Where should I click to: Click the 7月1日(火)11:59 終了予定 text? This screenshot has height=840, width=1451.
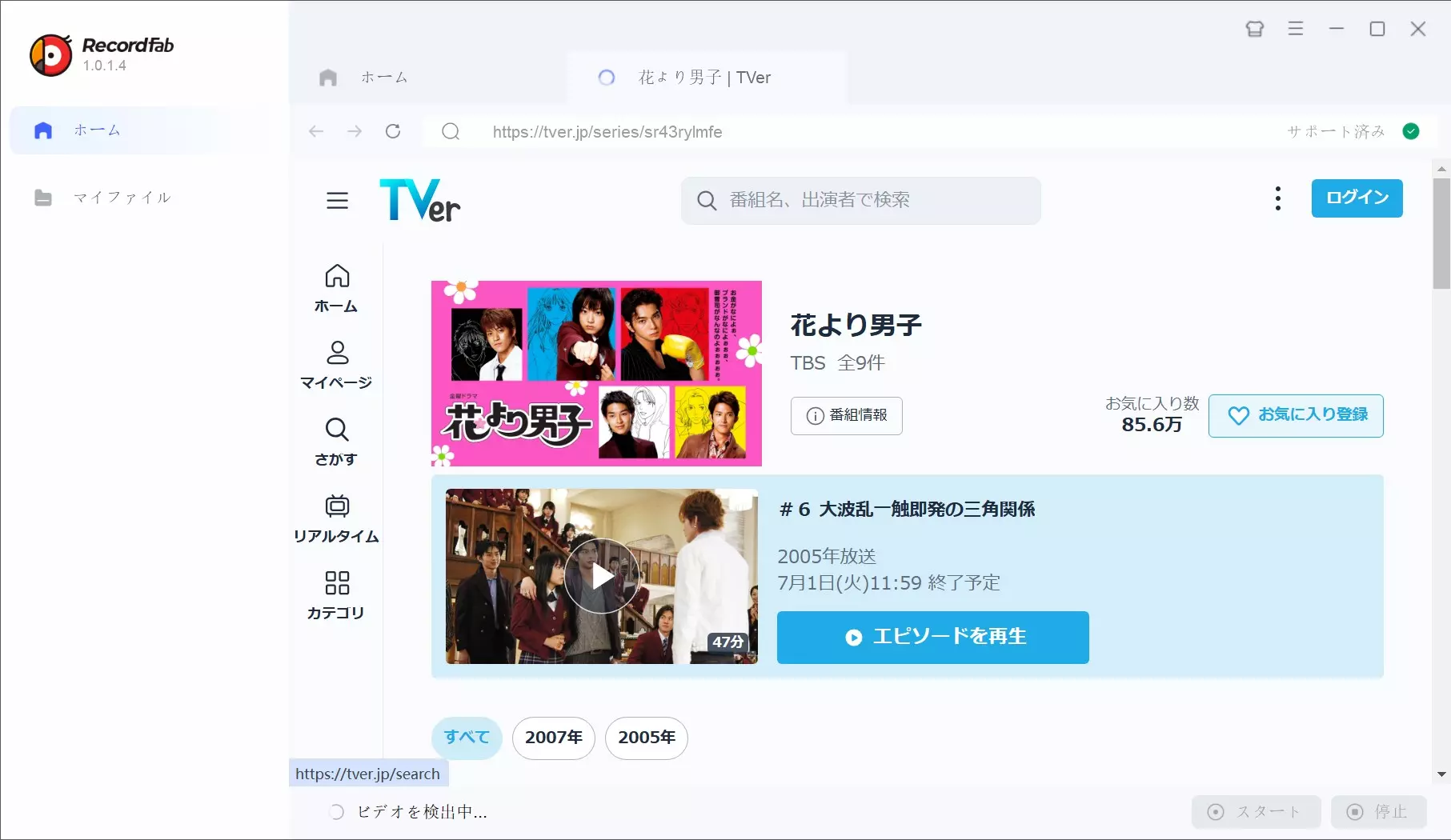tap(889, 582)
